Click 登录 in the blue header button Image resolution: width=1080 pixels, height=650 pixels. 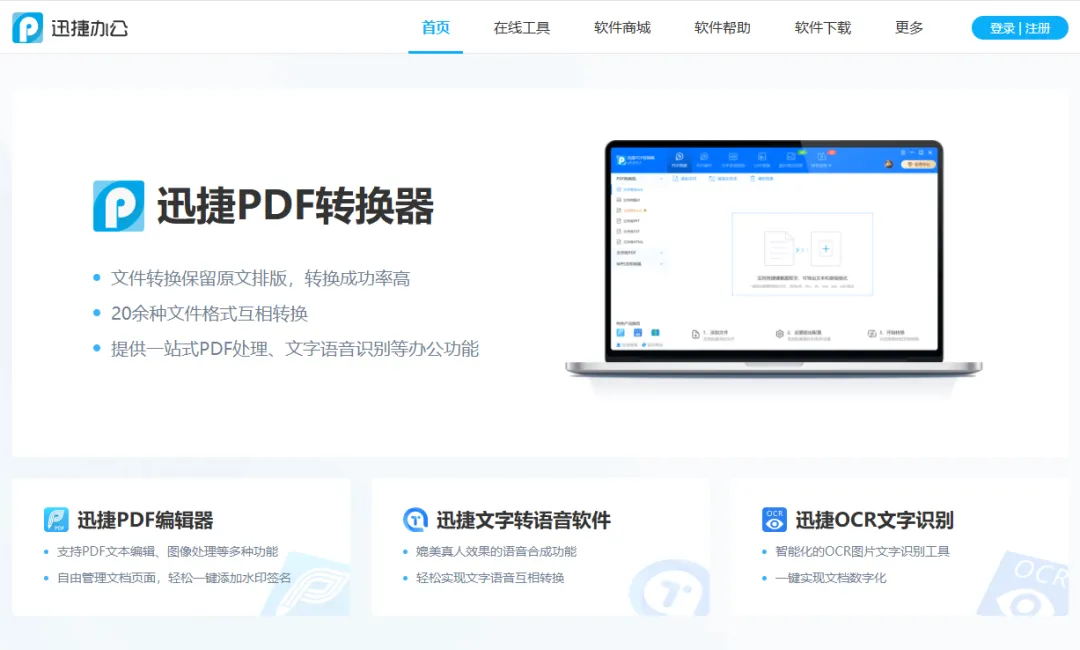point(1002,28)
